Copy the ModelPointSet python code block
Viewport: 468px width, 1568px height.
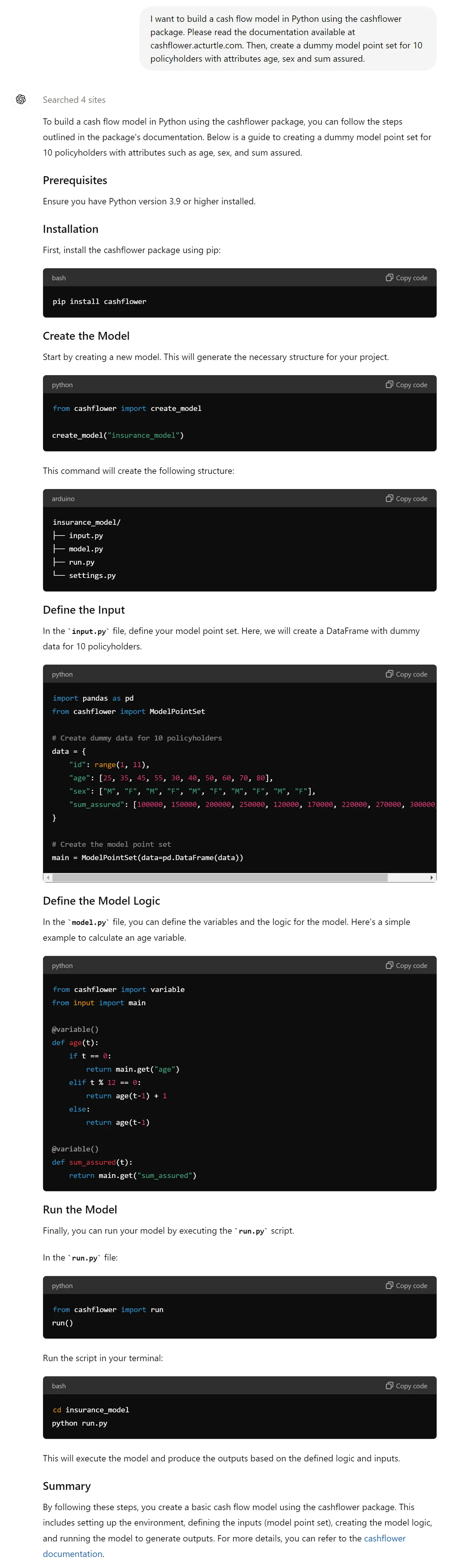406,674
